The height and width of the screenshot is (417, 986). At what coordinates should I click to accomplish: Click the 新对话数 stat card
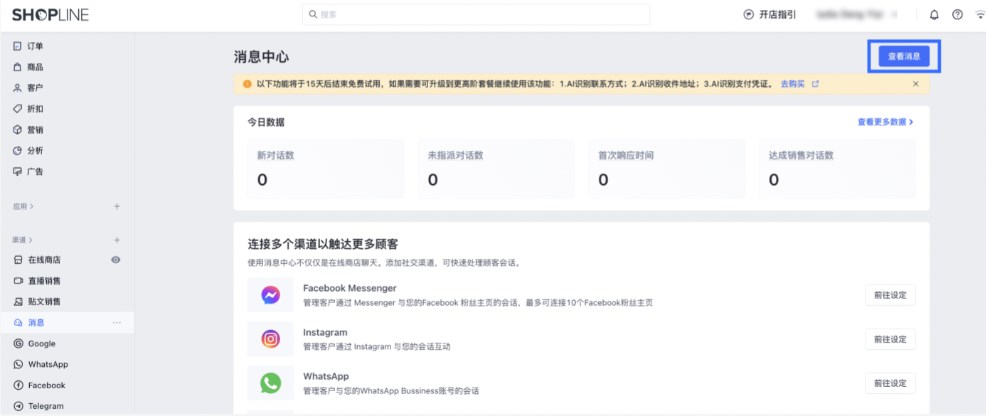[326, 169]
